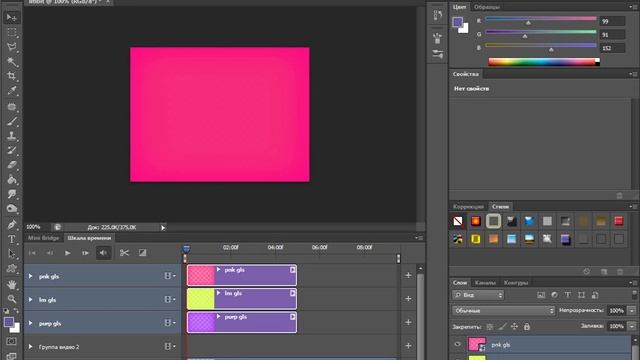This screenshot has height=360, width=640.
Task: Expand the purp gls timeline track
Action: pos(30,323)
